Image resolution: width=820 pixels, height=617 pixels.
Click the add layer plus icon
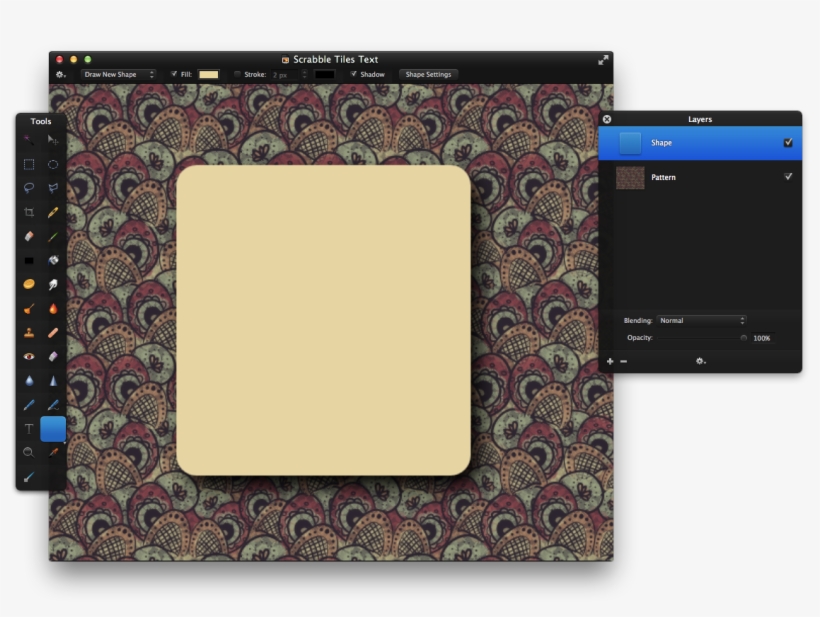[610, 361]
